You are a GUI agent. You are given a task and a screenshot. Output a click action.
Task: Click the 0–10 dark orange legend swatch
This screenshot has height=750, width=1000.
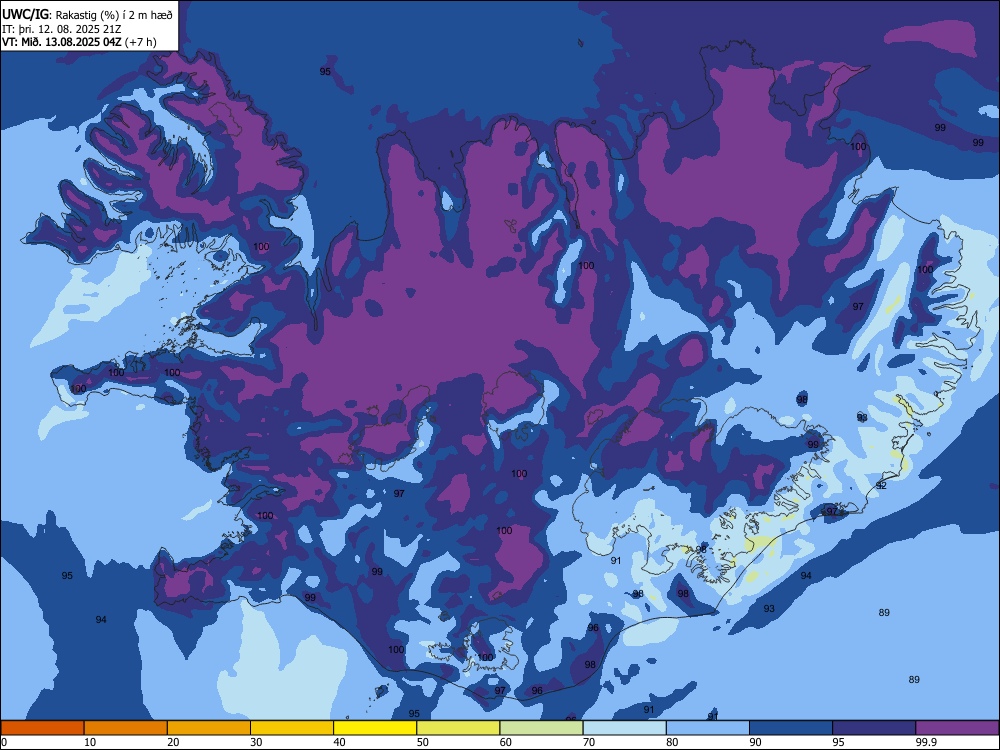point(42,728)
